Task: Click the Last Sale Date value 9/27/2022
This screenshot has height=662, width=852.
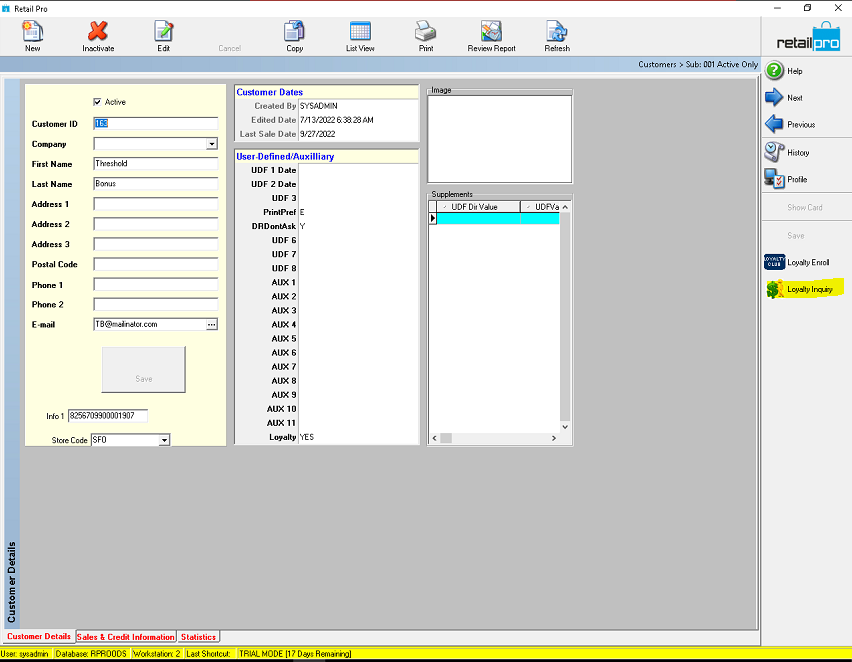Action: 317,134
